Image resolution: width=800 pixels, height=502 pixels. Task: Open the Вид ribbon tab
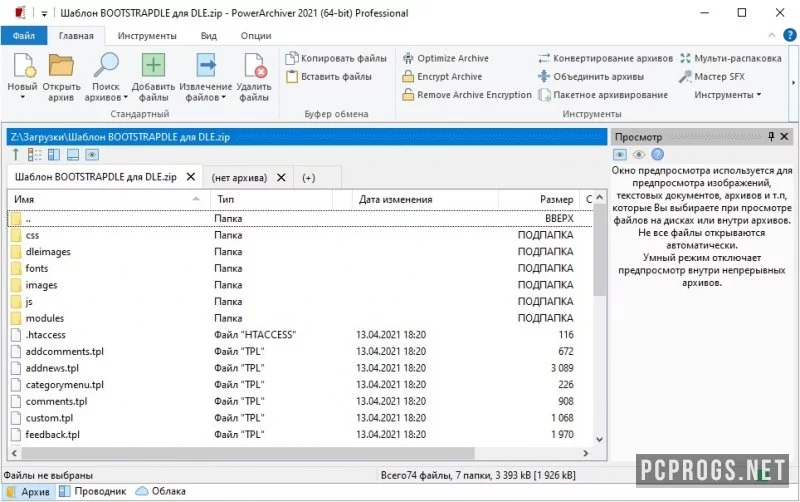pos(209,36)
